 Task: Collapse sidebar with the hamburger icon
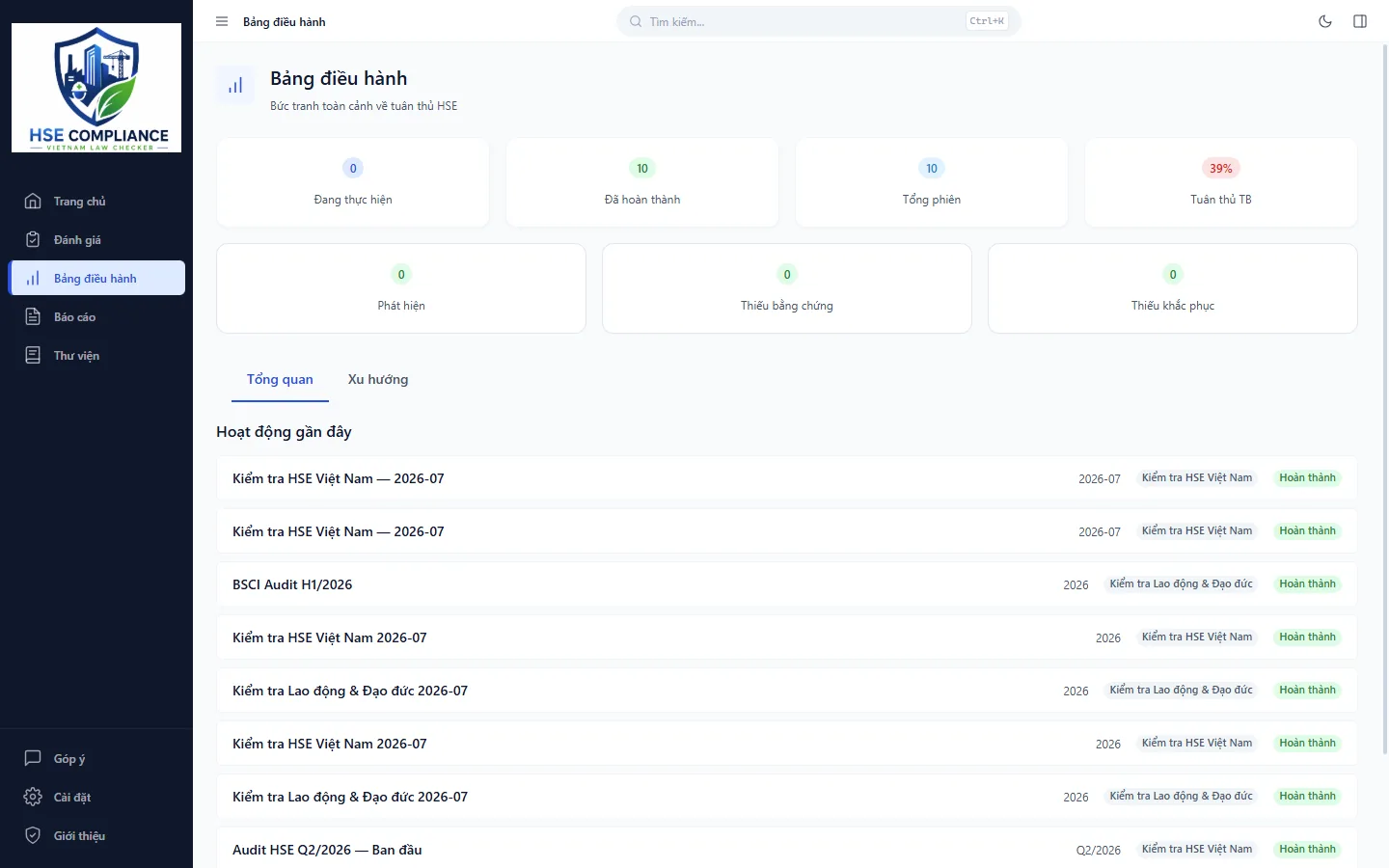(x=222, y=21)
